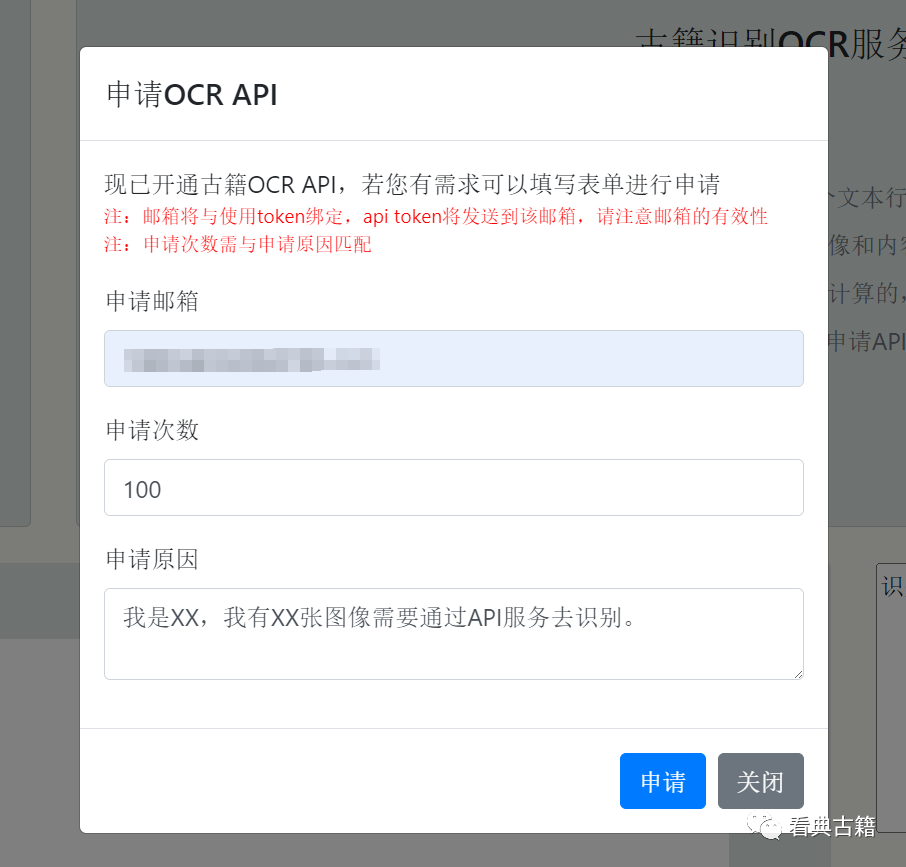
Task: Click the red note about matching application counts
Action: pos(240,244)
